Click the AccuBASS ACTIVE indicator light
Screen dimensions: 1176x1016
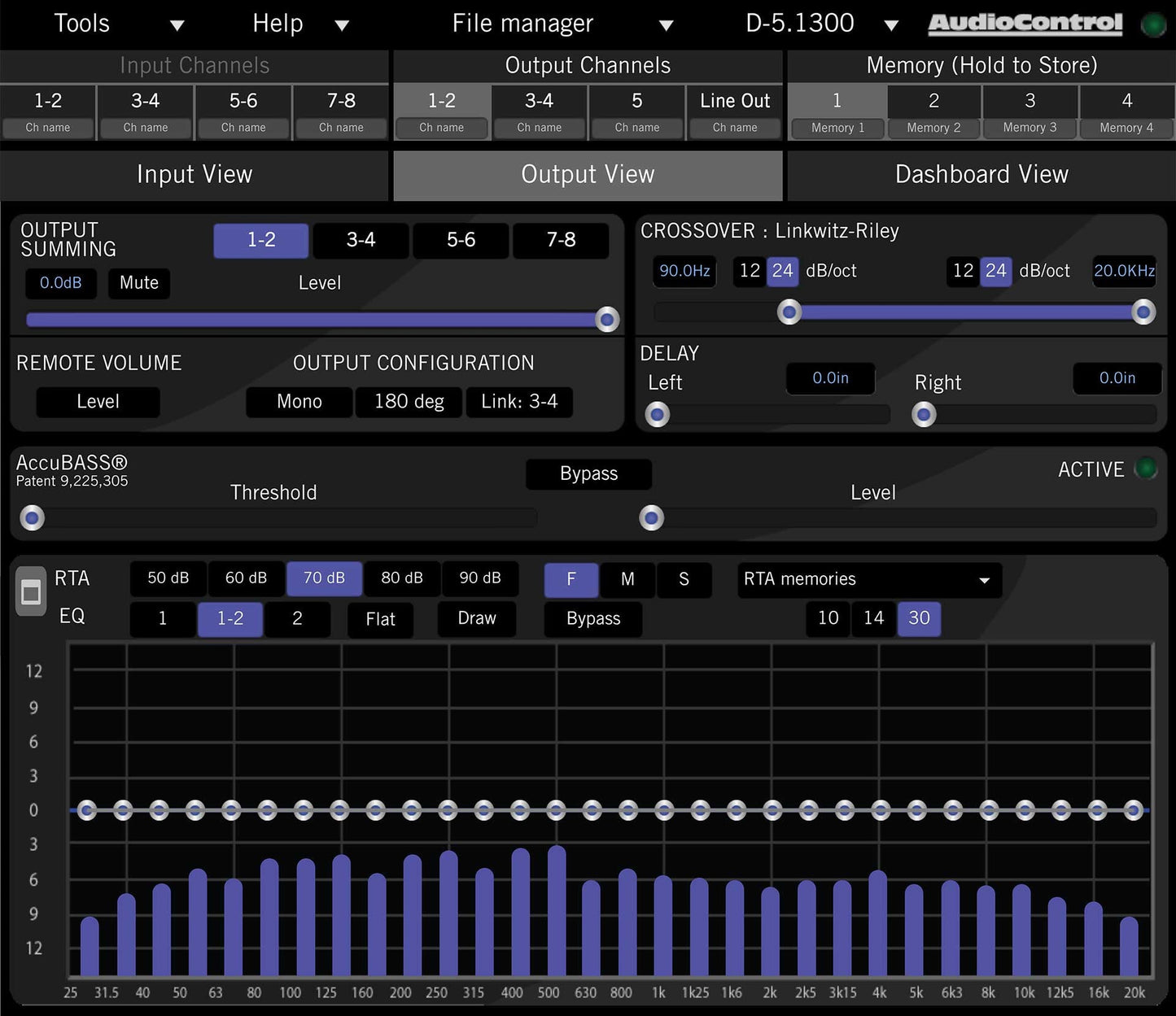tap(1145, 469)
